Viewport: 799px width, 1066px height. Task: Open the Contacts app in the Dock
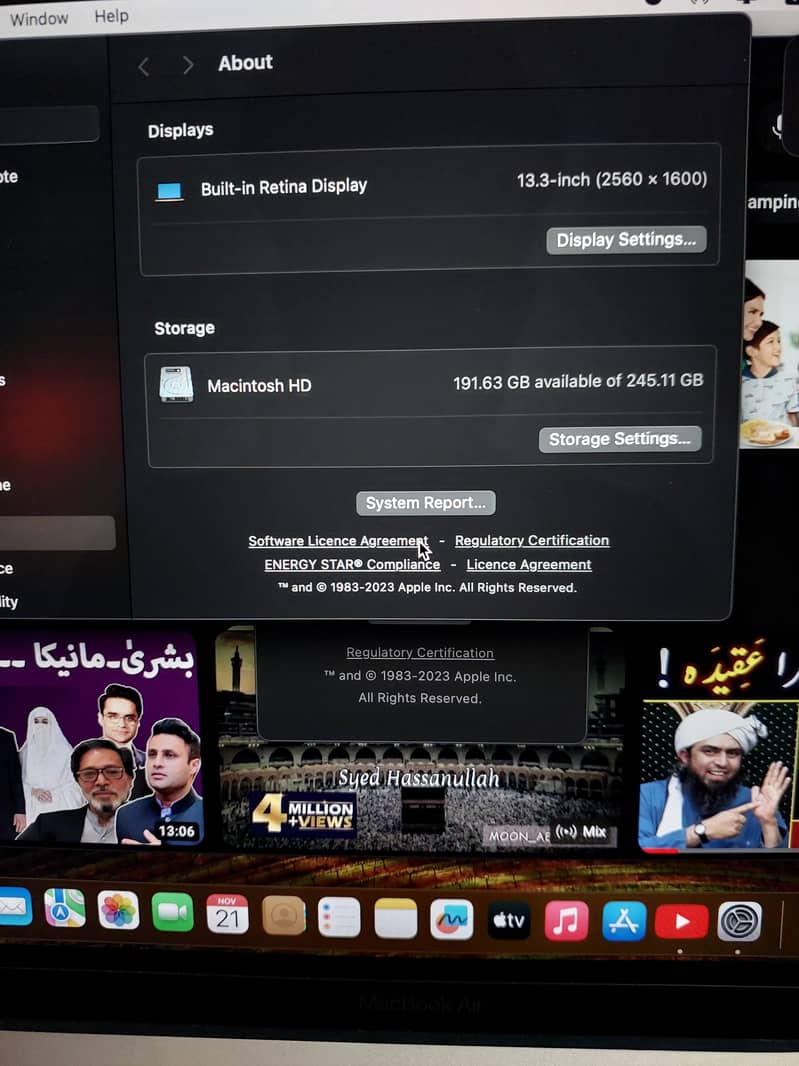(284, 915)
